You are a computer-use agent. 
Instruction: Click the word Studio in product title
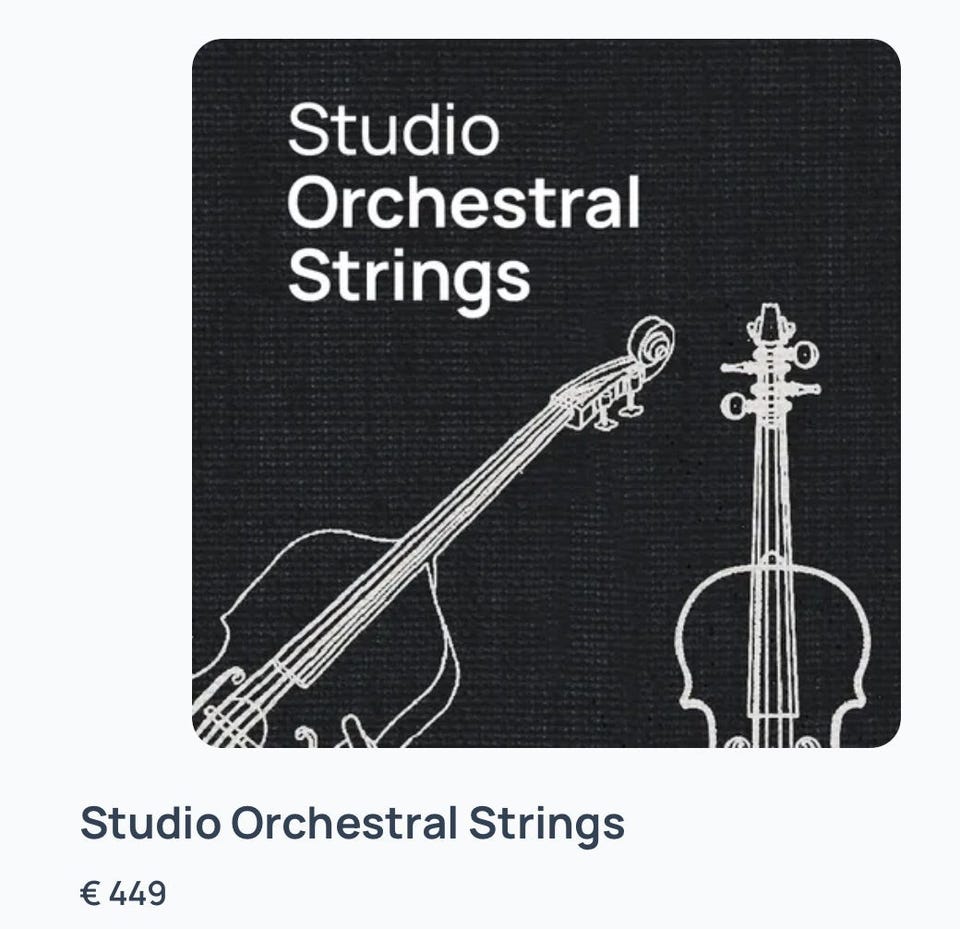pos(150,822)
